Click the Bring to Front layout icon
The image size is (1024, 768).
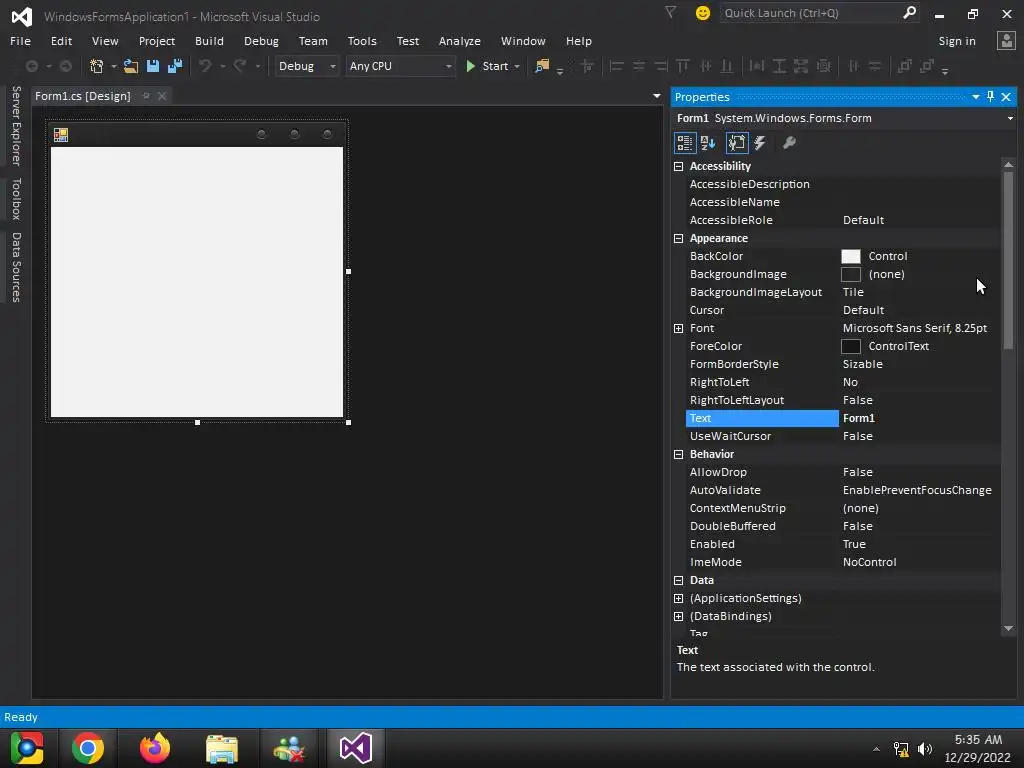(904, 66)
